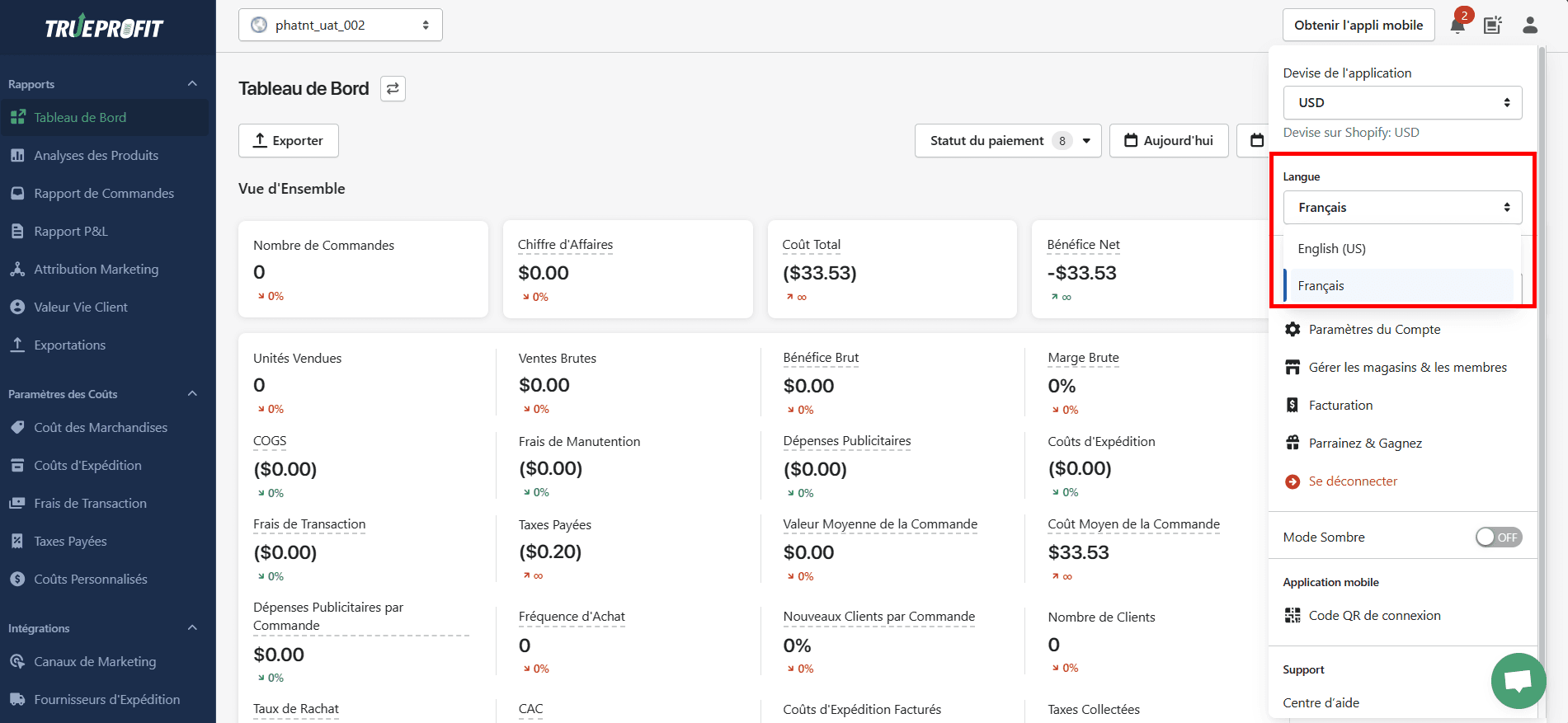Image resolution: width=1568 pixels, height=723 pixels.
Task: Click the Taux de Rachat metric label
Action: pos(296,708)
